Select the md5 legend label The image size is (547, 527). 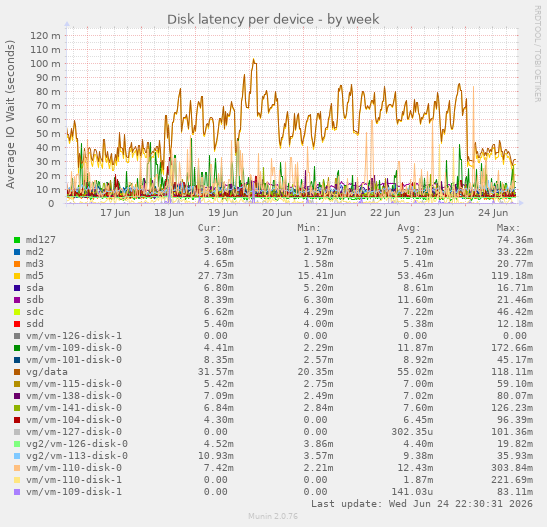click(x=35, y=276)
